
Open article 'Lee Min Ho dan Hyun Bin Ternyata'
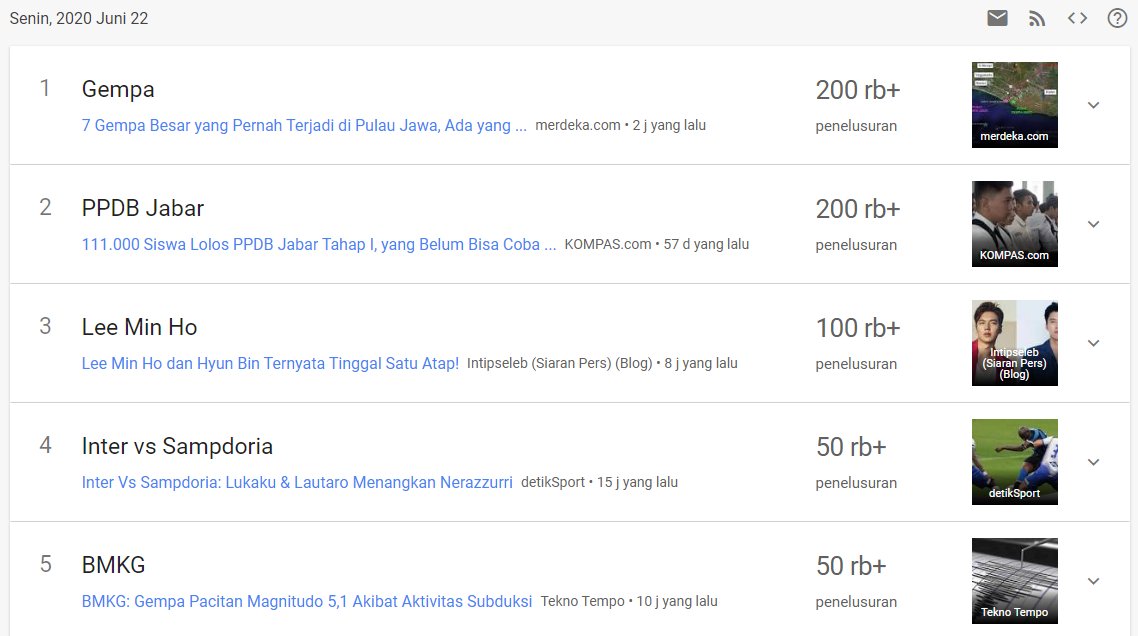point(270,363)
